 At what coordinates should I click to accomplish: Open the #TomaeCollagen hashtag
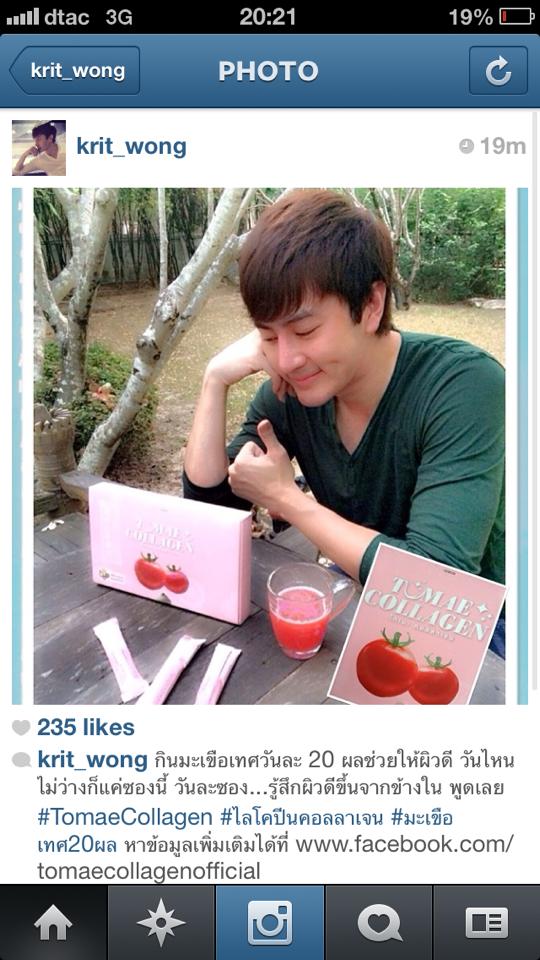(x=125, y=817)
